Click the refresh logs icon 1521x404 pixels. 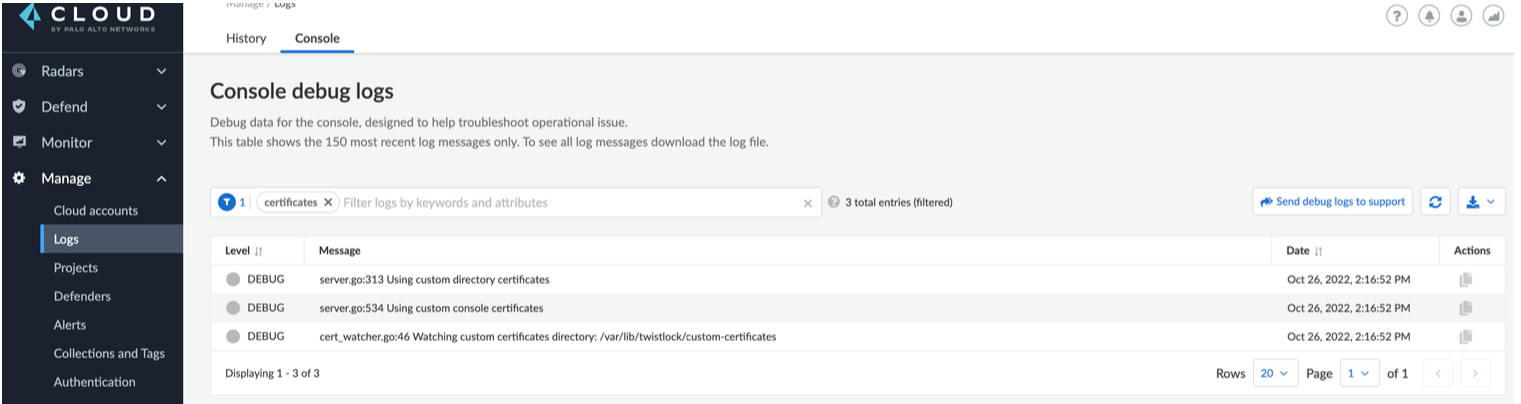(1435, 202)
